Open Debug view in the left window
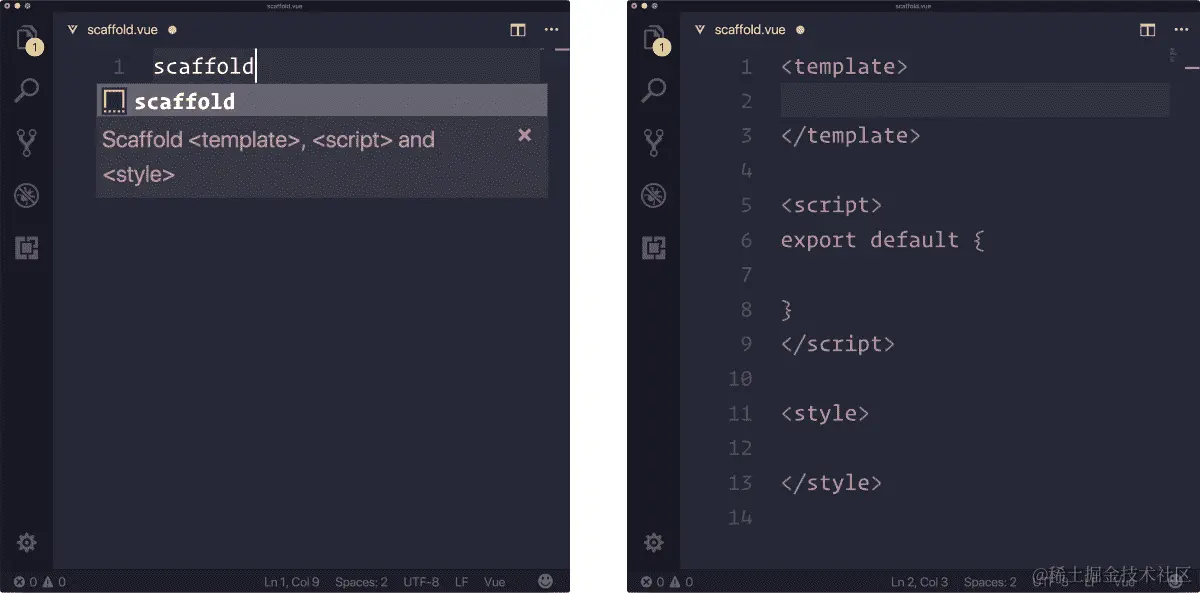This screenshot has width=1200, height=593. tap(27, 195)
